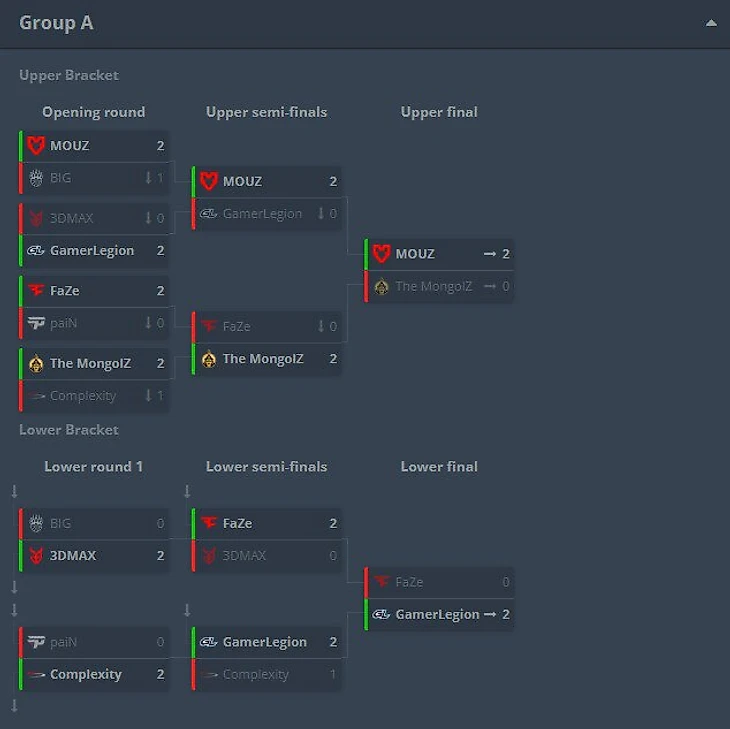730x729 pixels.
Task: Open GamerLegion name in Opening round
Action: coord(92,251)
